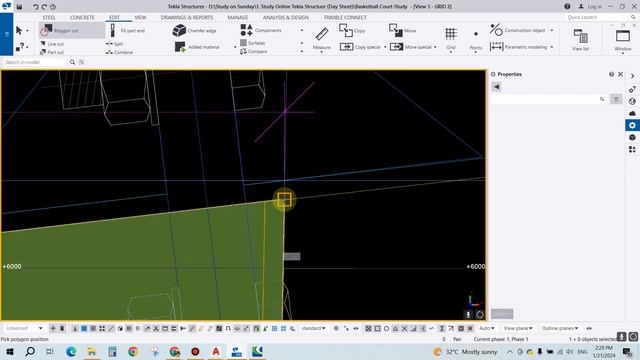Click the Copy command

coord(352,30)
